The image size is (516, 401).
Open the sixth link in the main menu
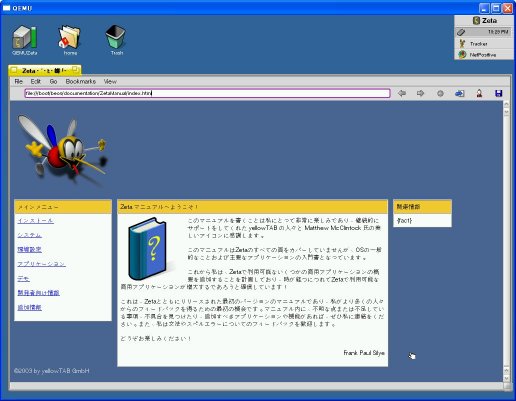(38, 293)
